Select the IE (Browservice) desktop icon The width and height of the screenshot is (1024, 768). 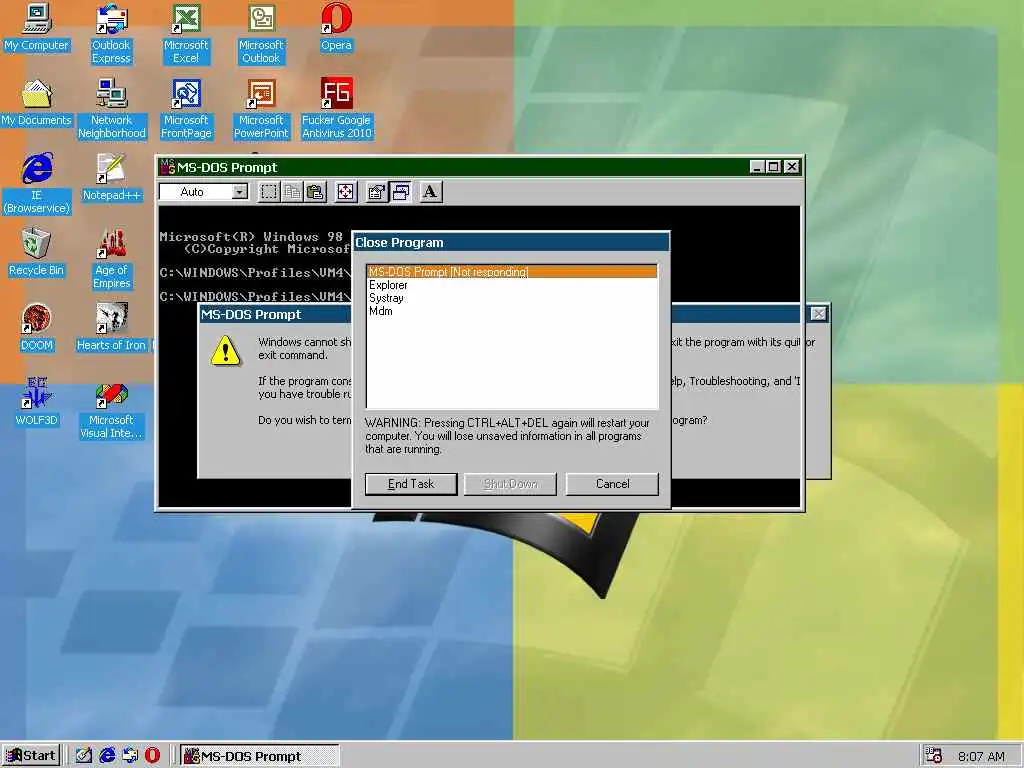click(x=37, y=184)
